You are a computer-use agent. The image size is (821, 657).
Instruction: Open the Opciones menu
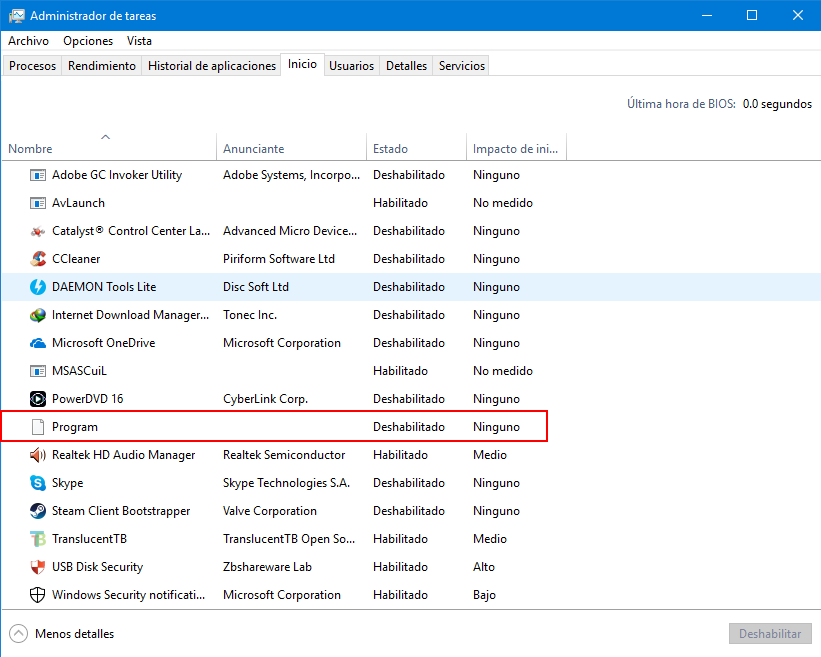88,41
